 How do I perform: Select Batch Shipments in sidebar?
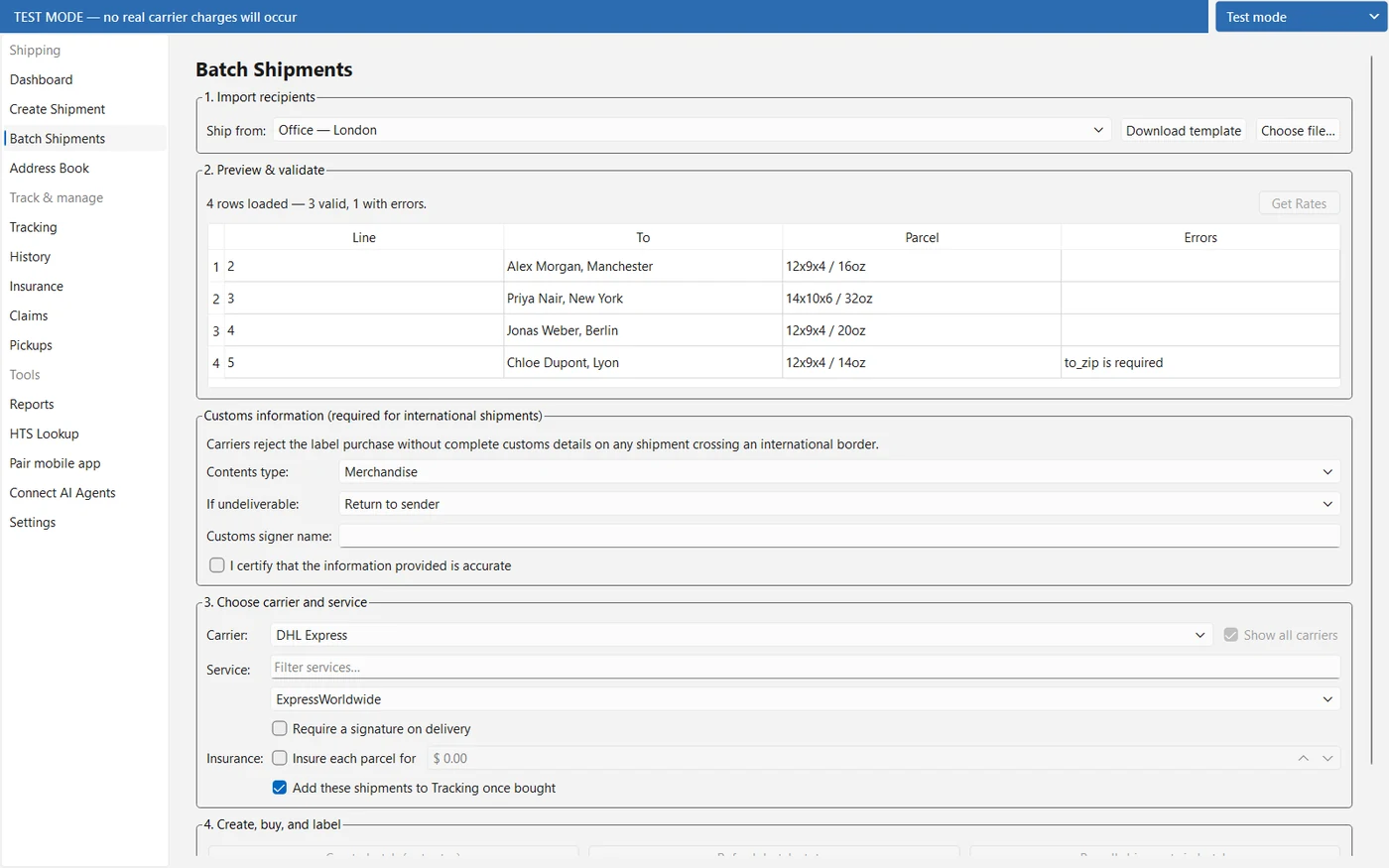[x=84, y=139]
